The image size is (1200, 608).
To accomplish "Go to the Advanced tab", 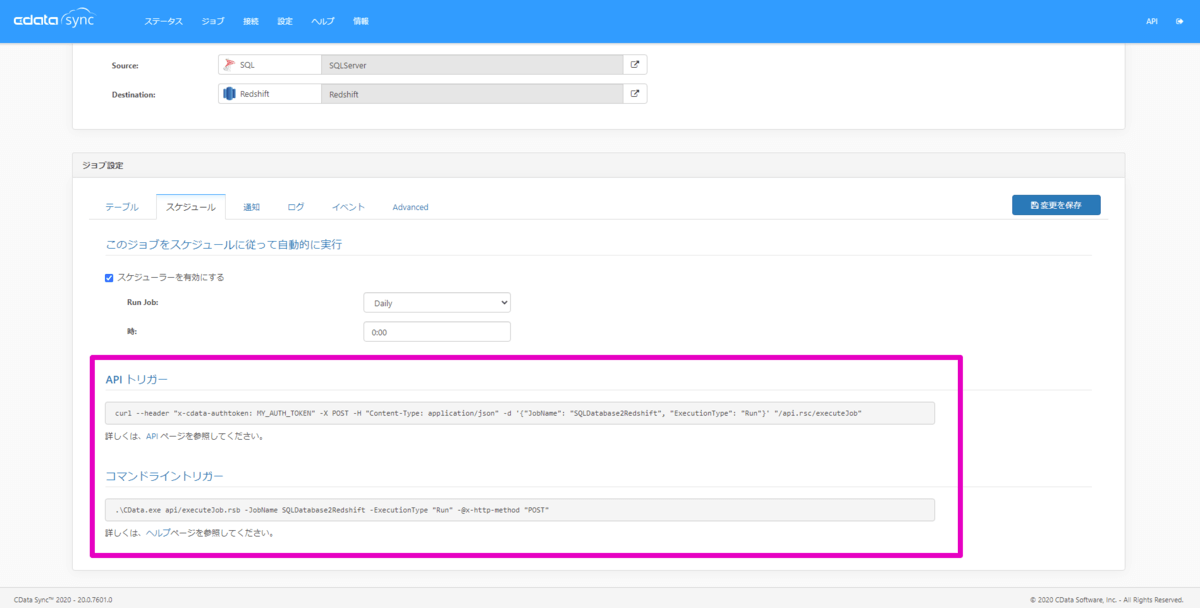I will 410,207.
